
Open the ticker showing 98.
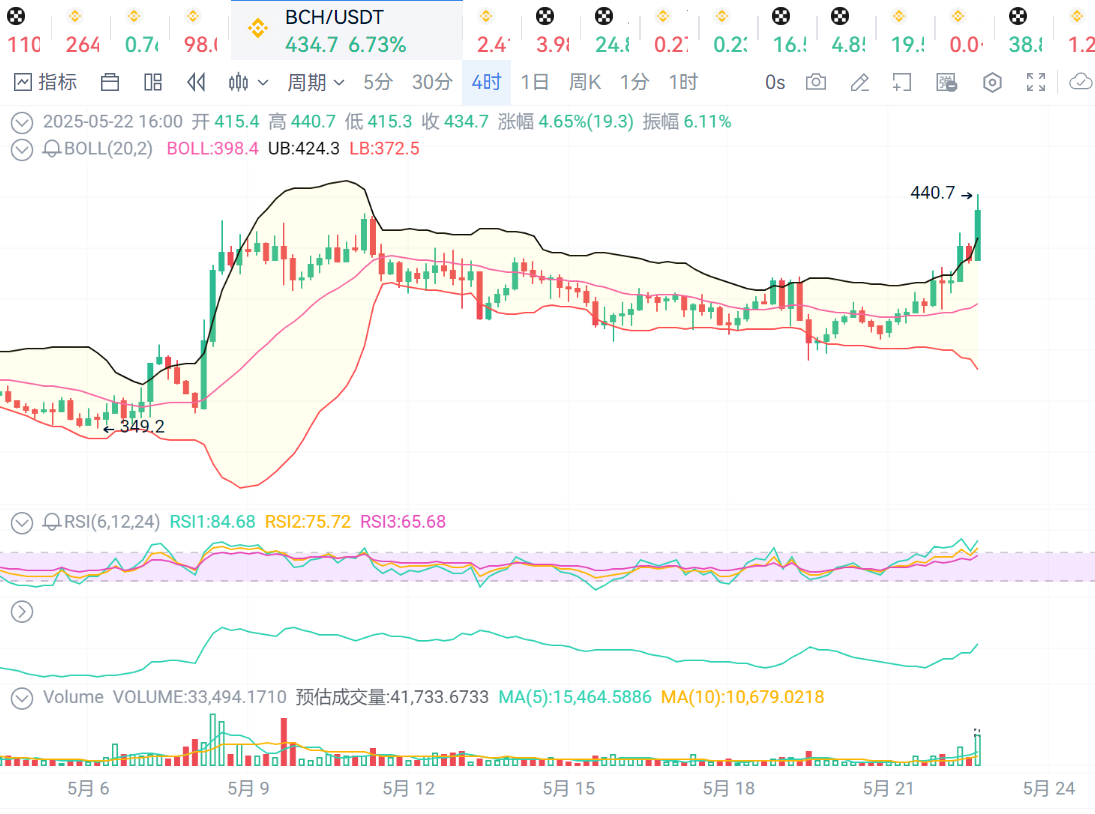click(198, 31)
